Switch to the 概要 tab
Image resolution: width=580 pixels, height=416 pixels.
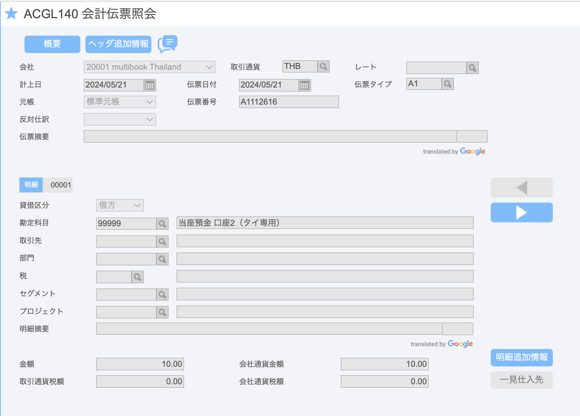pos(52,44)
